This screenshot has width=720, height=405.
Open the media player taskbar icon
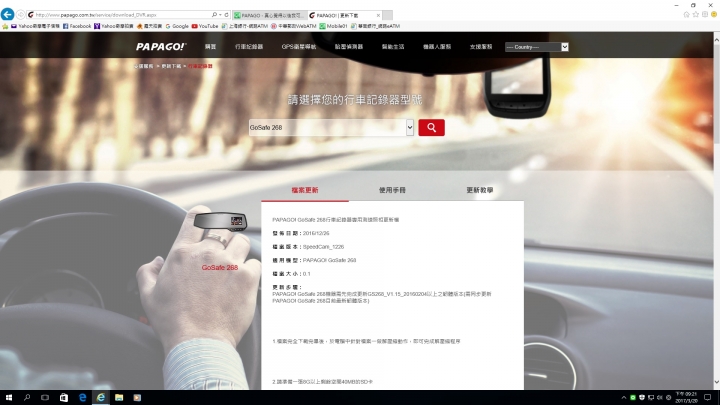coord(137,397)
